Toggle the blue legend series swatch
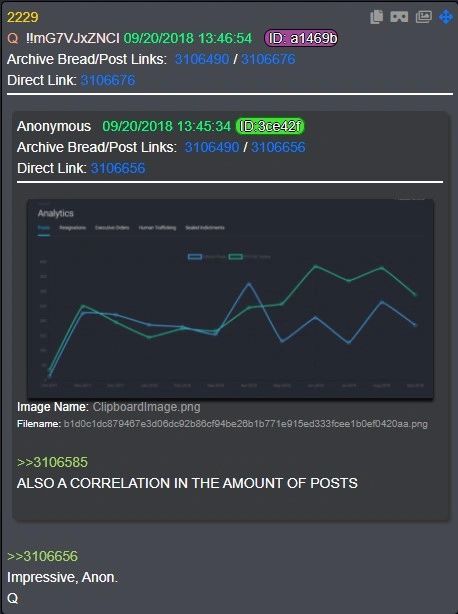 click(x=195, y=257)
